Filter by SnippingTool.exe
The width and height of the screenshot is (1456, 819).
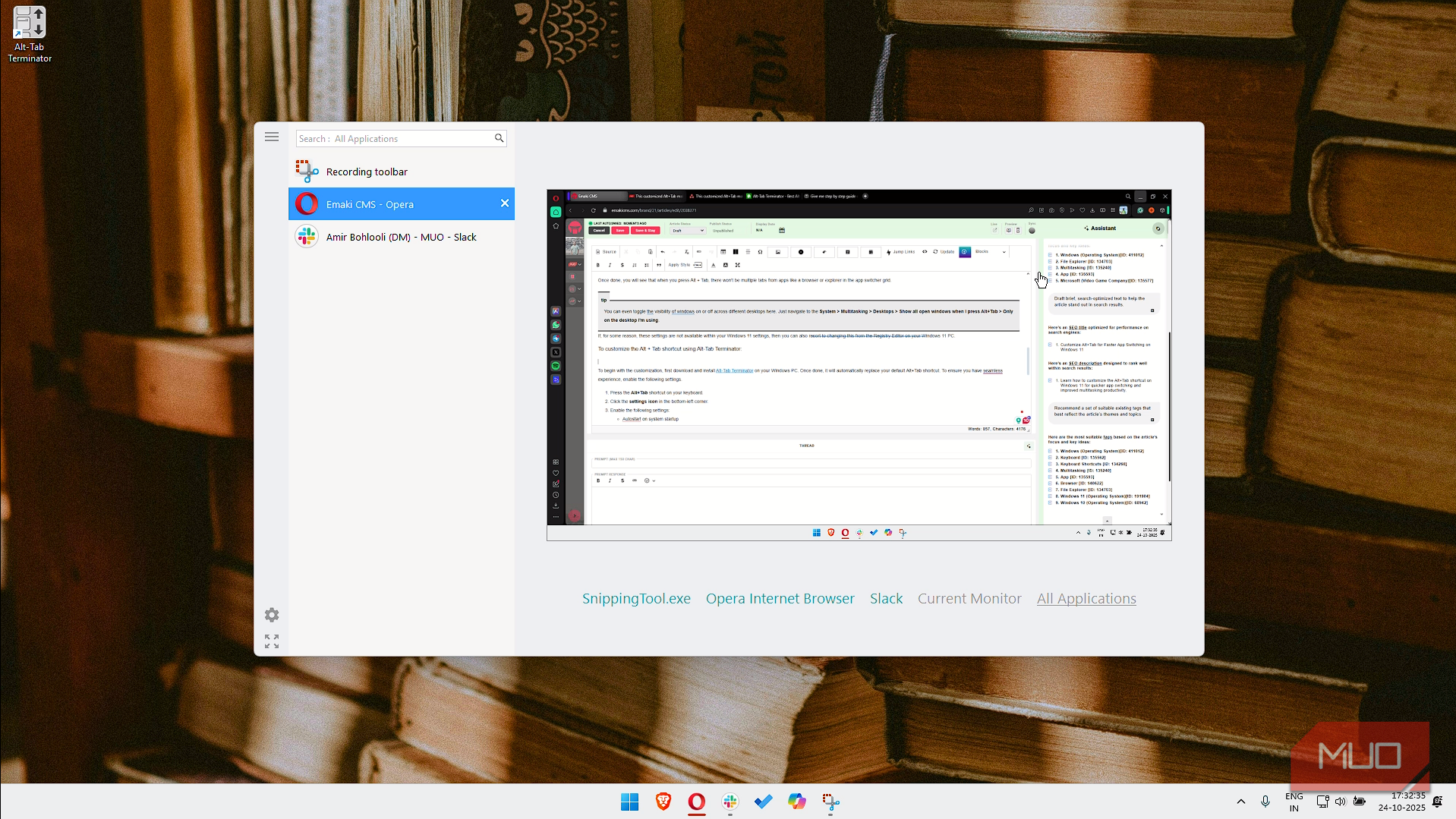click(636, 599)
